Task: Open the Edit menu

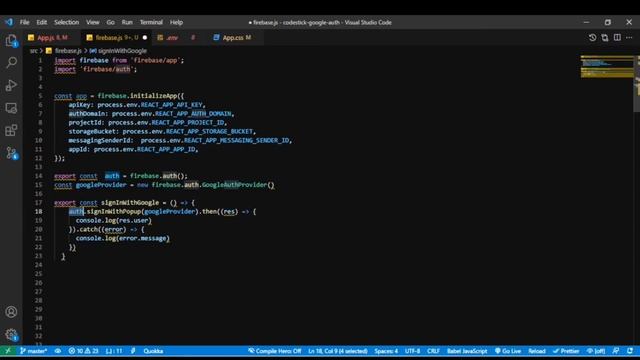Action: click(x=42, y=22)
